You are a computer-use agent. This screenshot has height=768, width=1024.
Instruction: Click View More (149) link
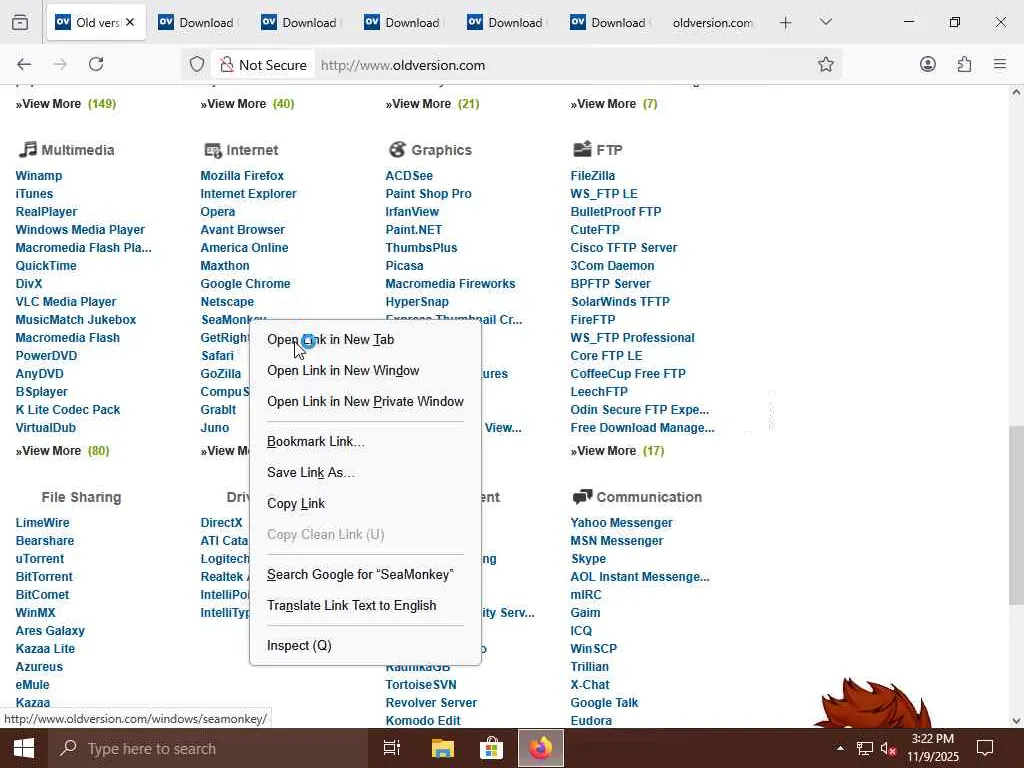pos(65,104)
